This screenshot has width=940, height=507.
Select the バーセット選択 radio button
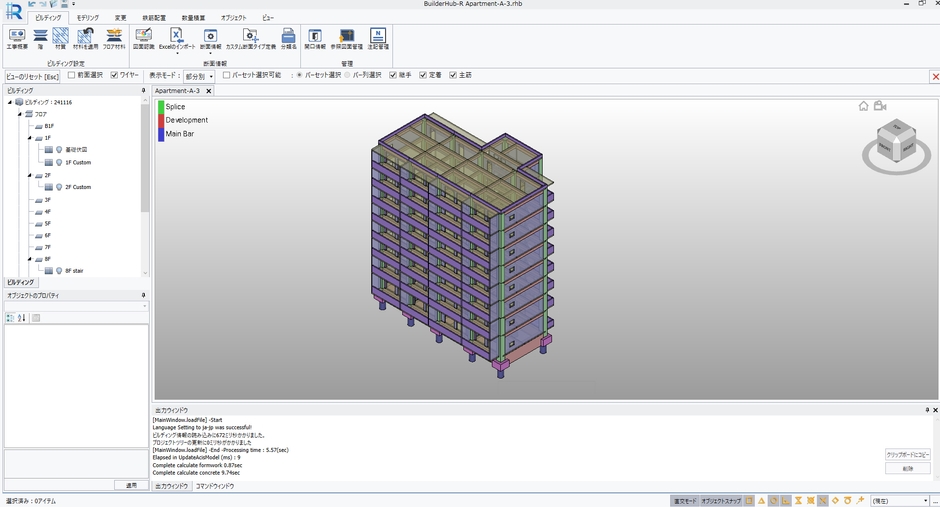[x=299, y=76]
